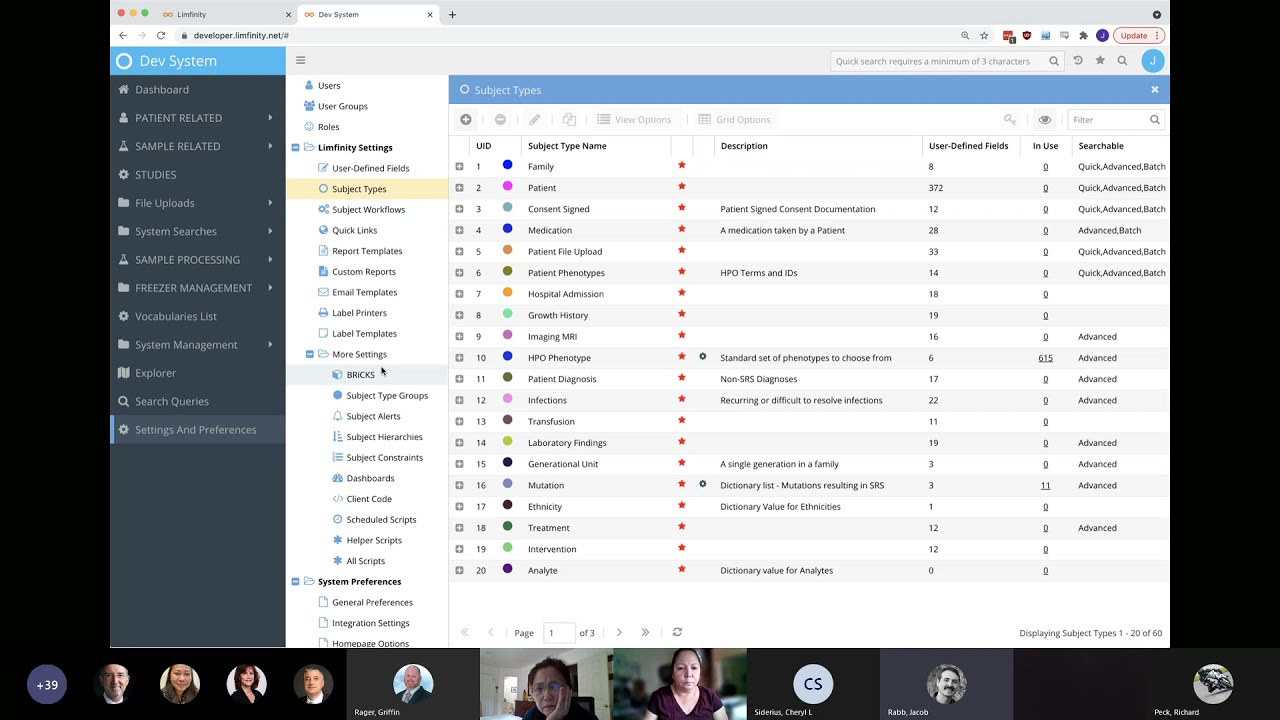Click the Chrome bookmark star icon
1280x720 pixels.
[x=984, y=35]
